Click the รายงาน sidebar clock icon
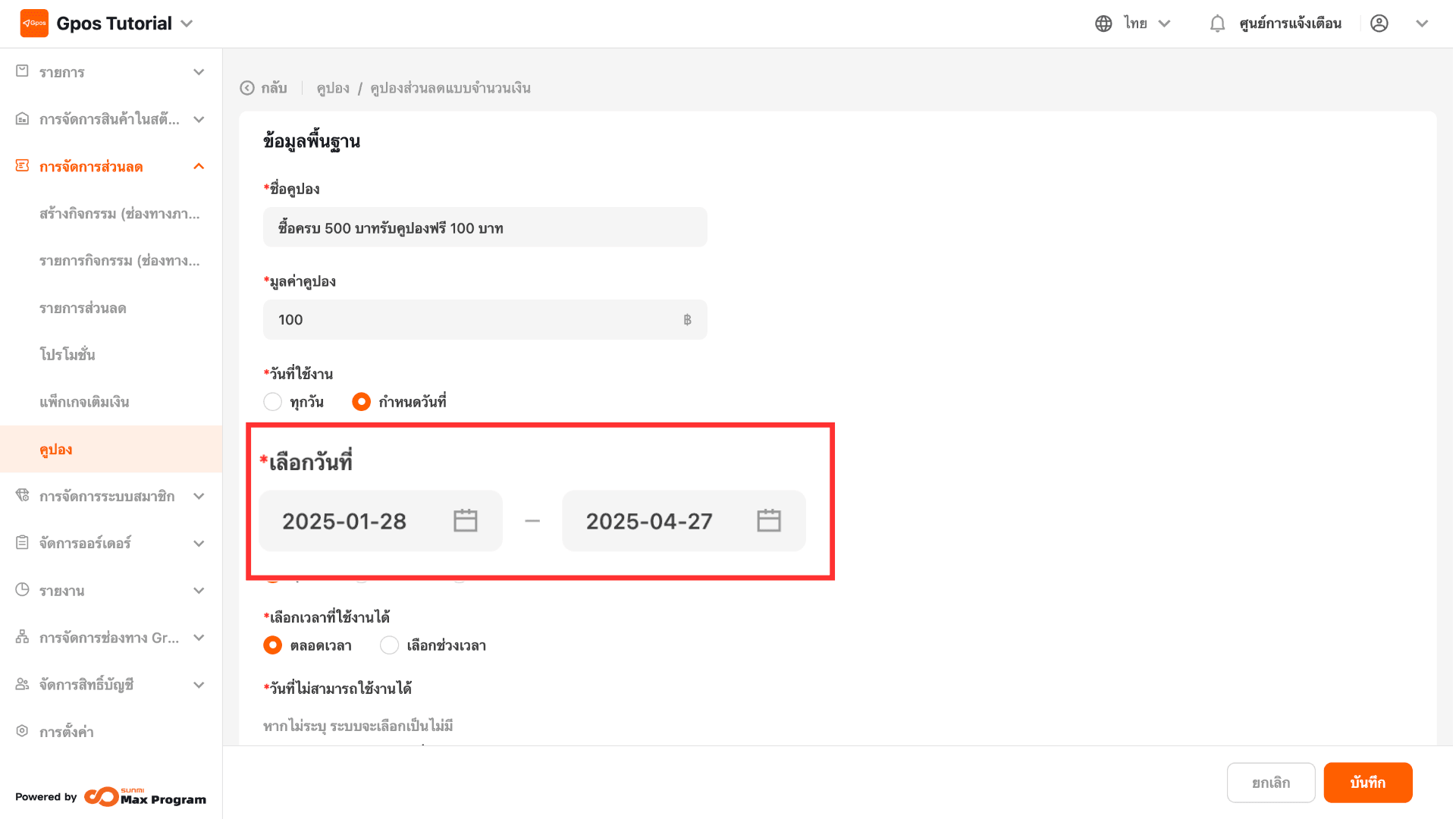Viewport: 1456px width, 819px height. click(23, 590)
